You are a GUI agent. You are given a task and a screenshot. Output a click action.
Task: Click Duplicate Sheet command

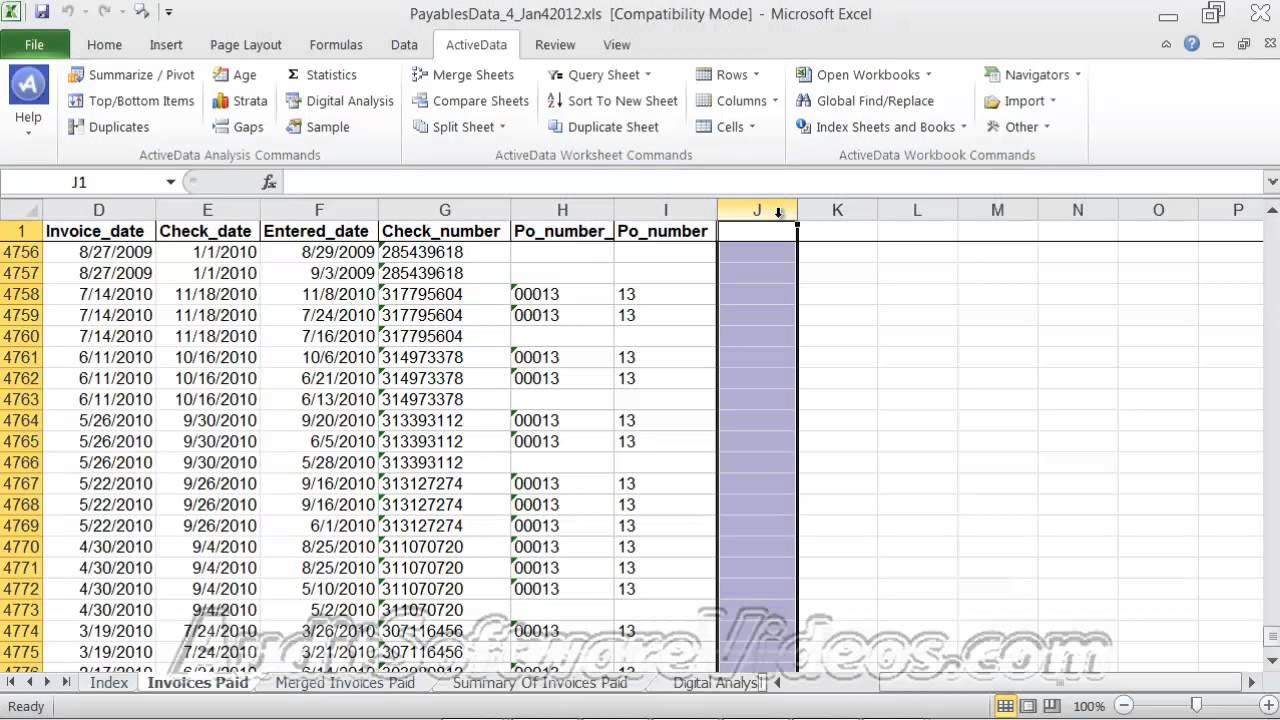pos(603,127)
